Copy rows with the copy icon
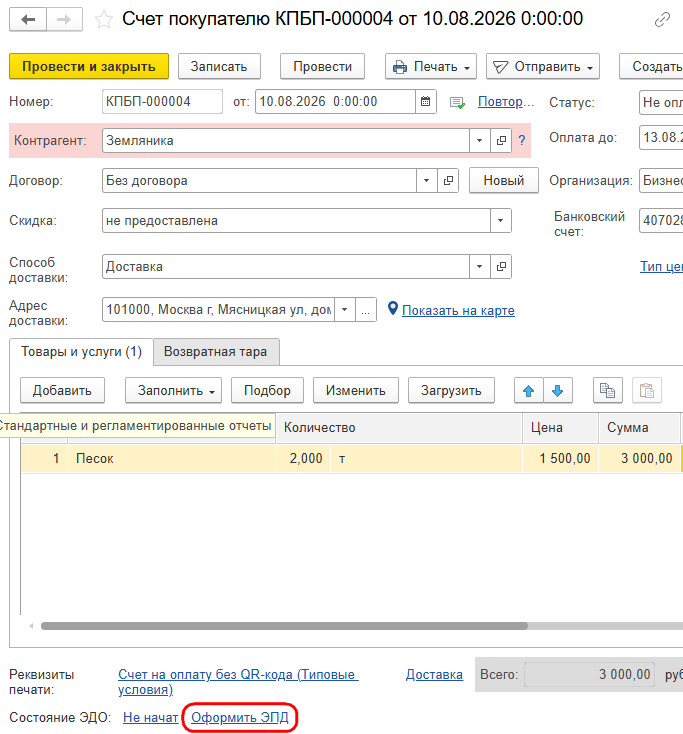This screenshot has height=734, width=683. point(608,390)
